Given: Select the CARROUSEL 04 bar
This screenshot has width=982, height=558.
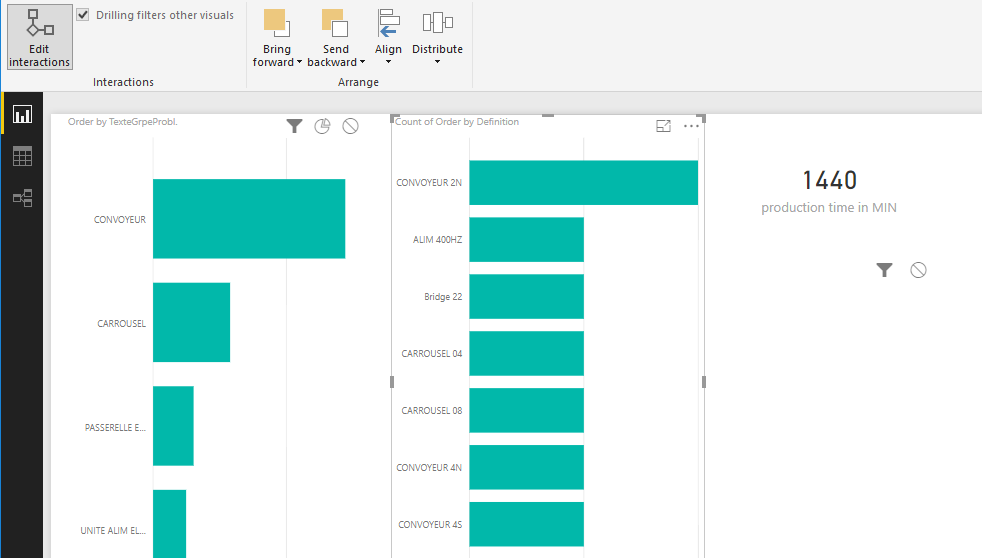Looking at the screenshot, I should pyautogui.click(x=527, y=353).
